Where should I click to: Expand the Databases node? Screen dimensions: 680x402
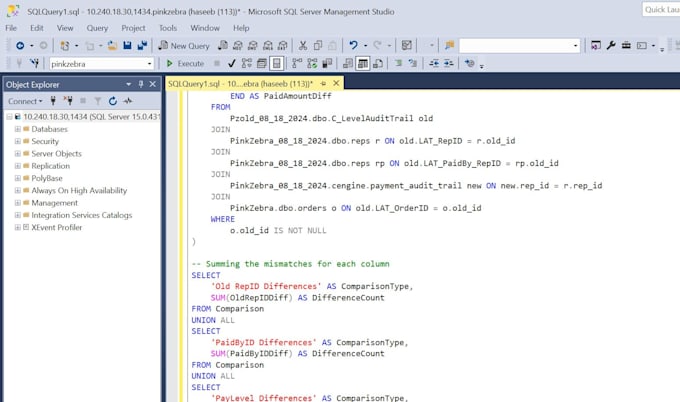pos(17,129)
